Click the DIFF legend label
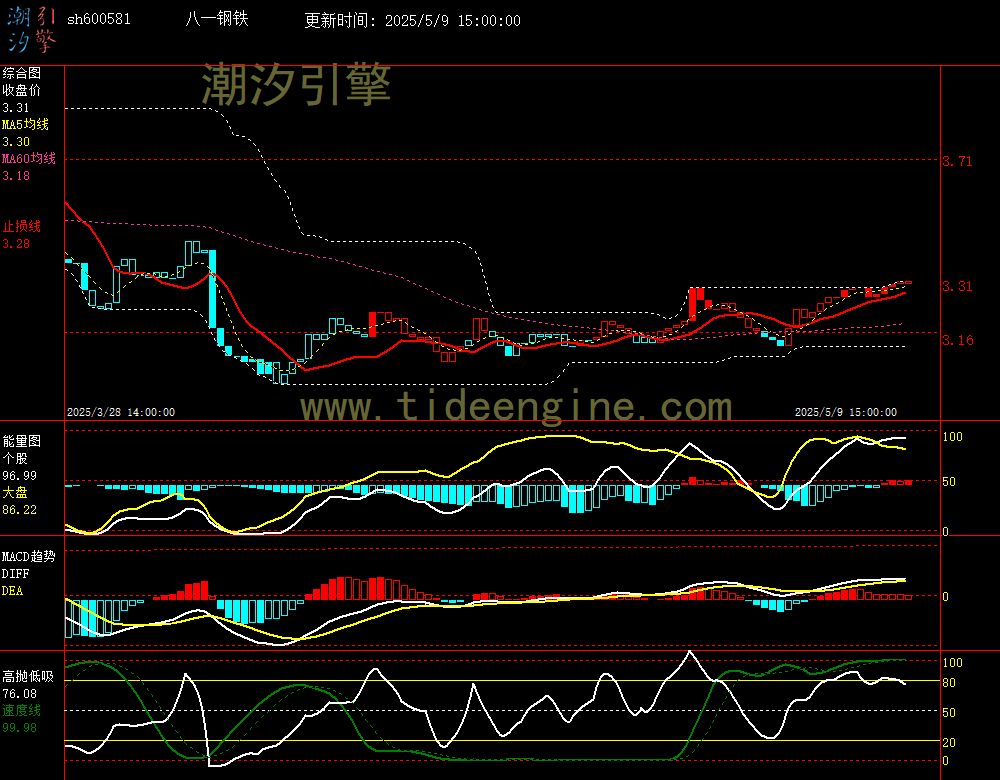The width and height of the screenshot is (1000, 780). [x=15, y=574]
